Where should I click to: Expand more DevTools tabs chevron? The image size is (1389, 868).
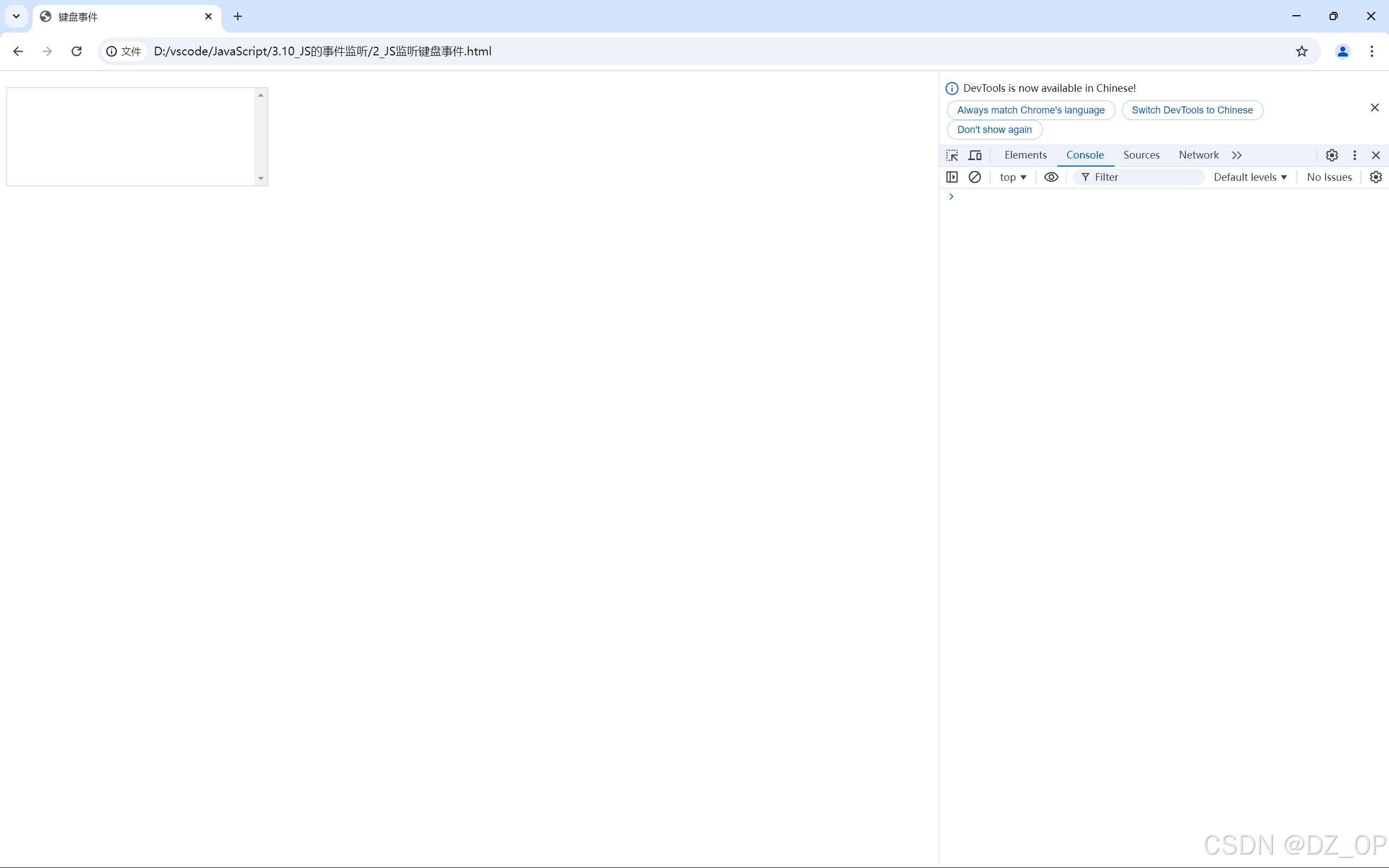pyautogui.click(x=1237, y=155)
